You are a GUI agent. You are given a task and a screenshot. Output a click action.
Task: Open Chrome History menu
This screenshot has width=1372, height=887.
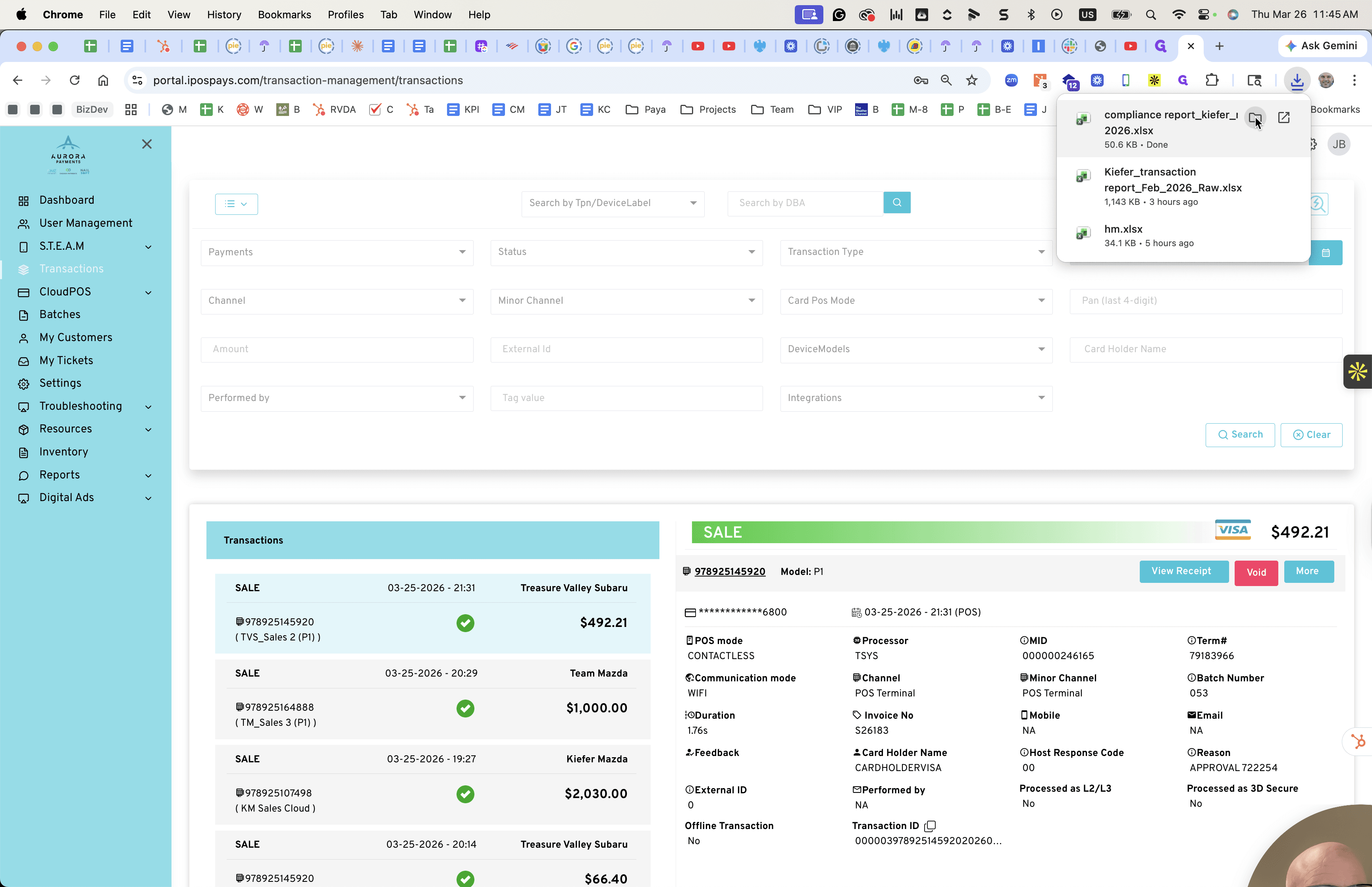[224, 14]
